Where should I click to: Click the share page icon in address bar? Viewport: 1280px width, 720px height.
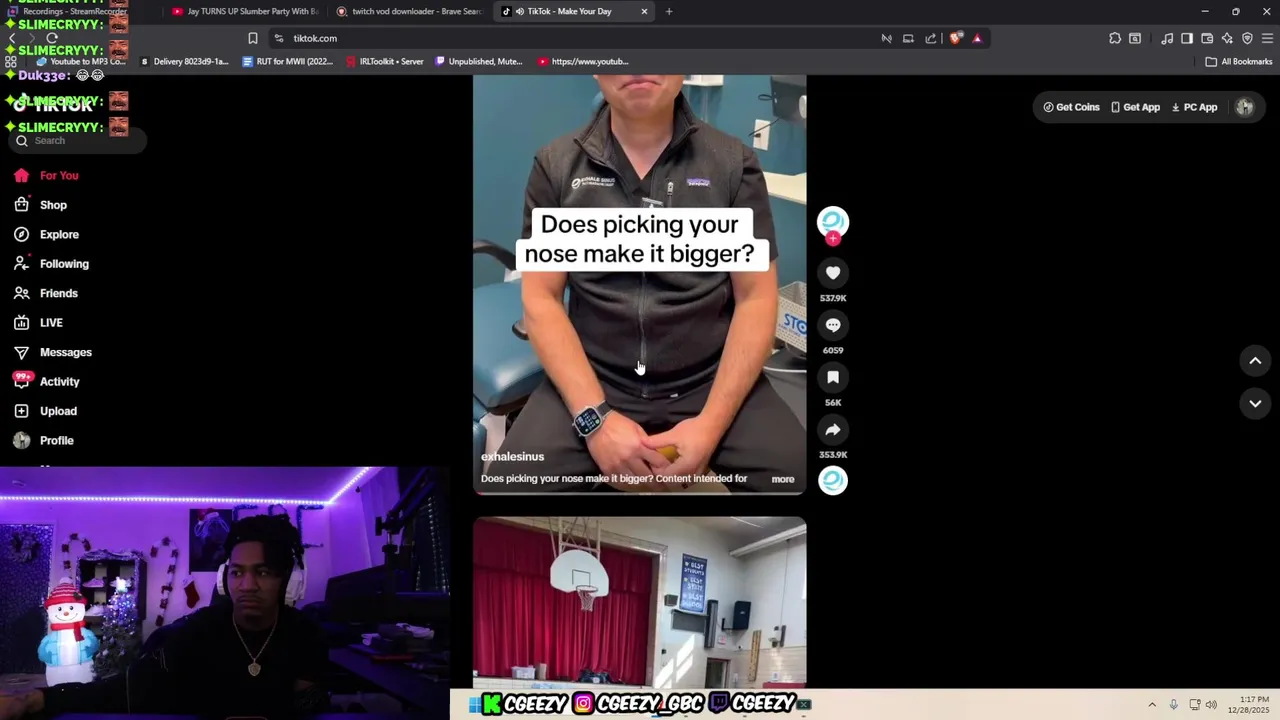[x=931, y=38]
